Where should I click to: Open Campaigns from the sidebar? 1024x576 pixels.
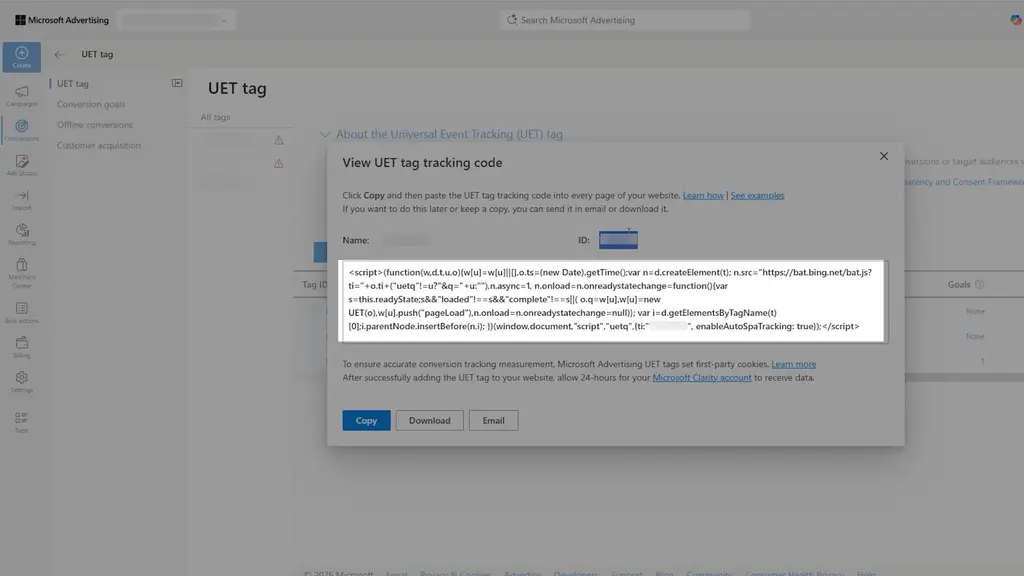pyautogui.click(x=22, y=95)
